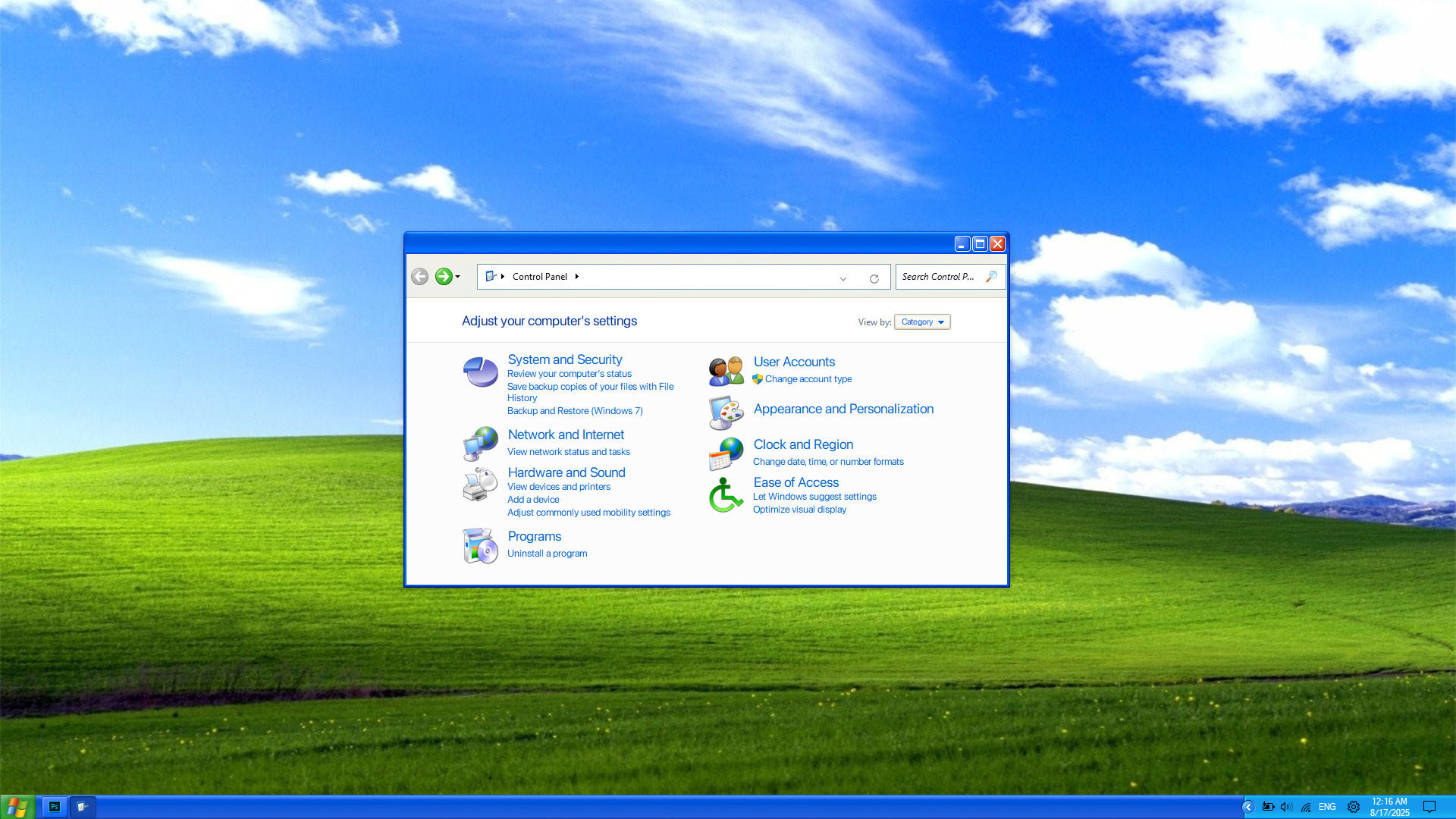Open the Windows Start button

click(x=17, y=807)
